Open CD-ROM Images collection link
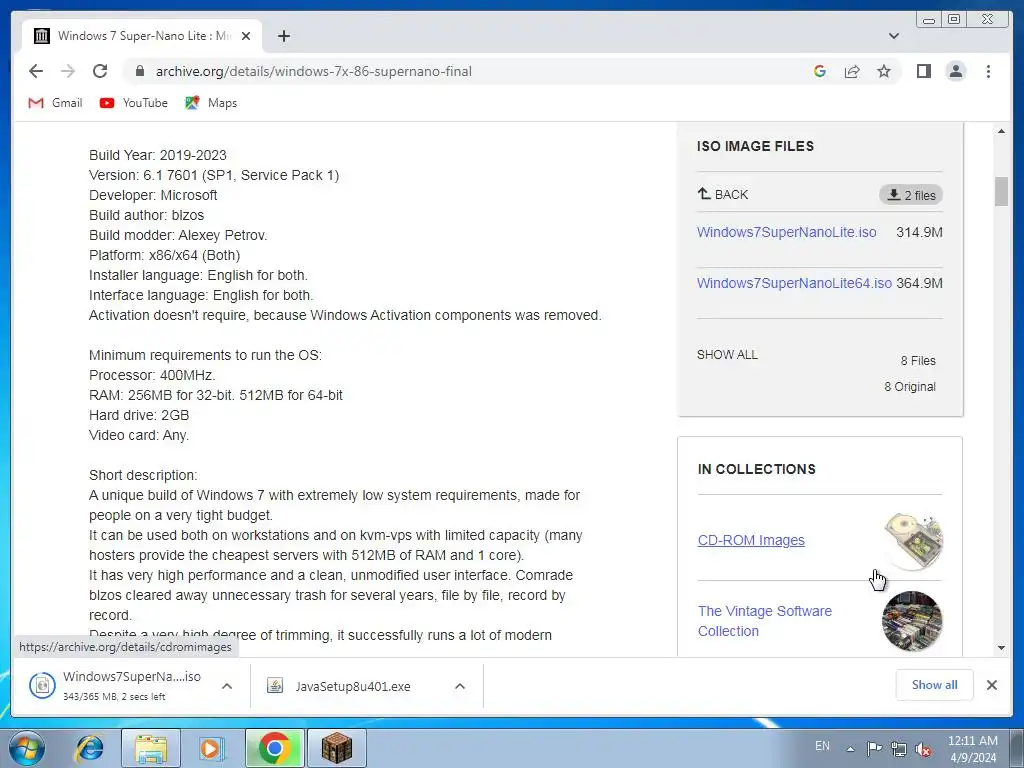The height and width of the screenshot is (768, 1024). (751, 540)
